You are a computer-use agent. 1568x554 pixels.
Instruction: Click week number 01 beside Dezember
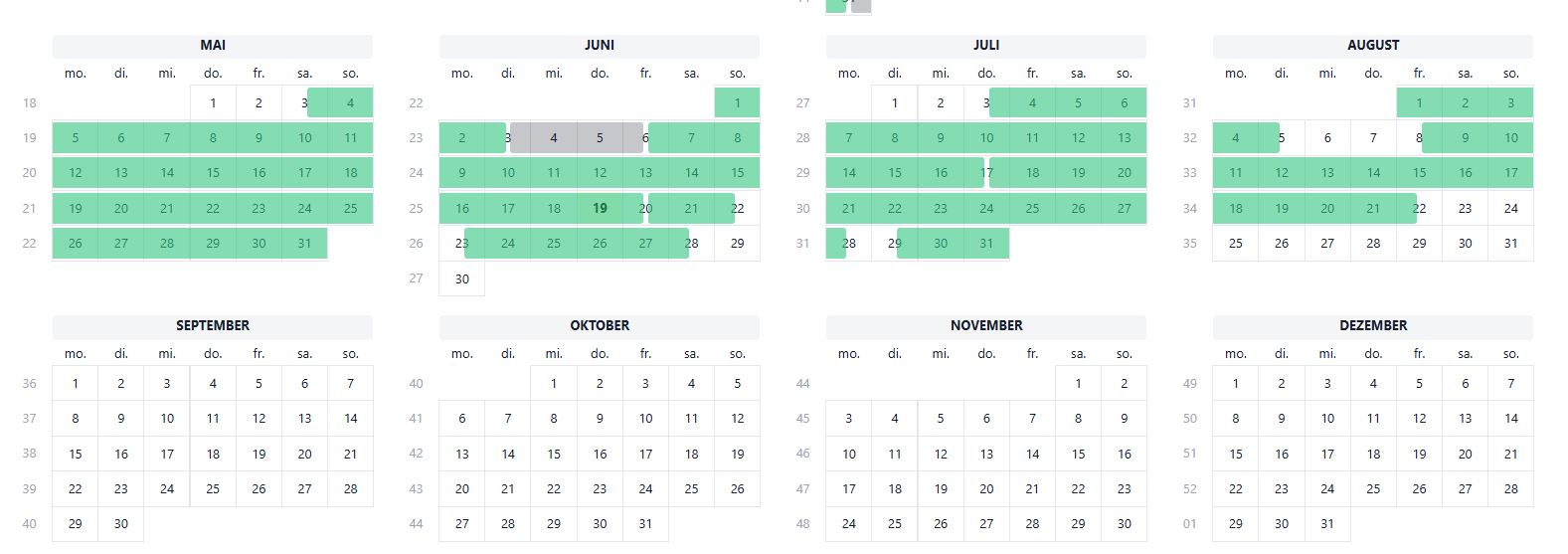point(1190,524)
